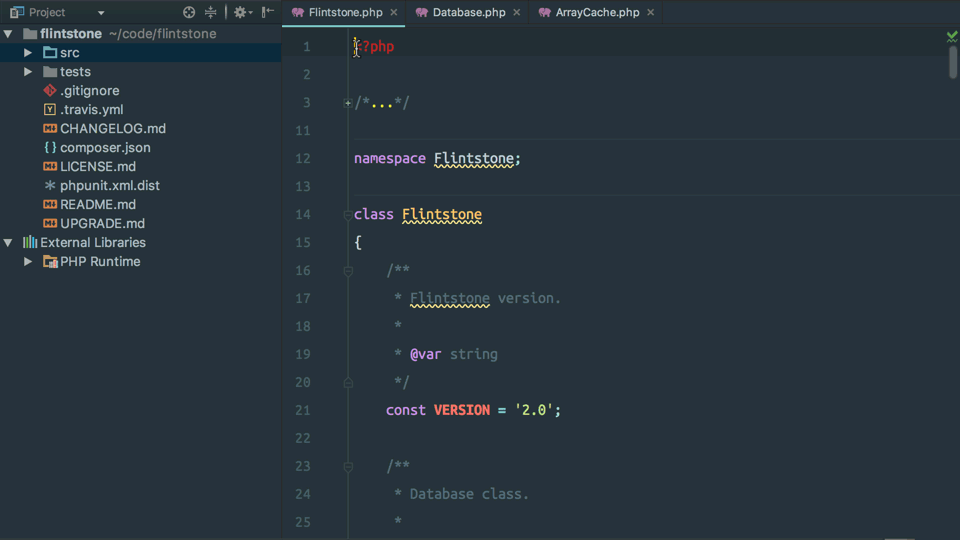The width and height of the screenshot is (960, 540).
Task: Click the collapse all icon in Project toolbar
Action: click(211, 12)
